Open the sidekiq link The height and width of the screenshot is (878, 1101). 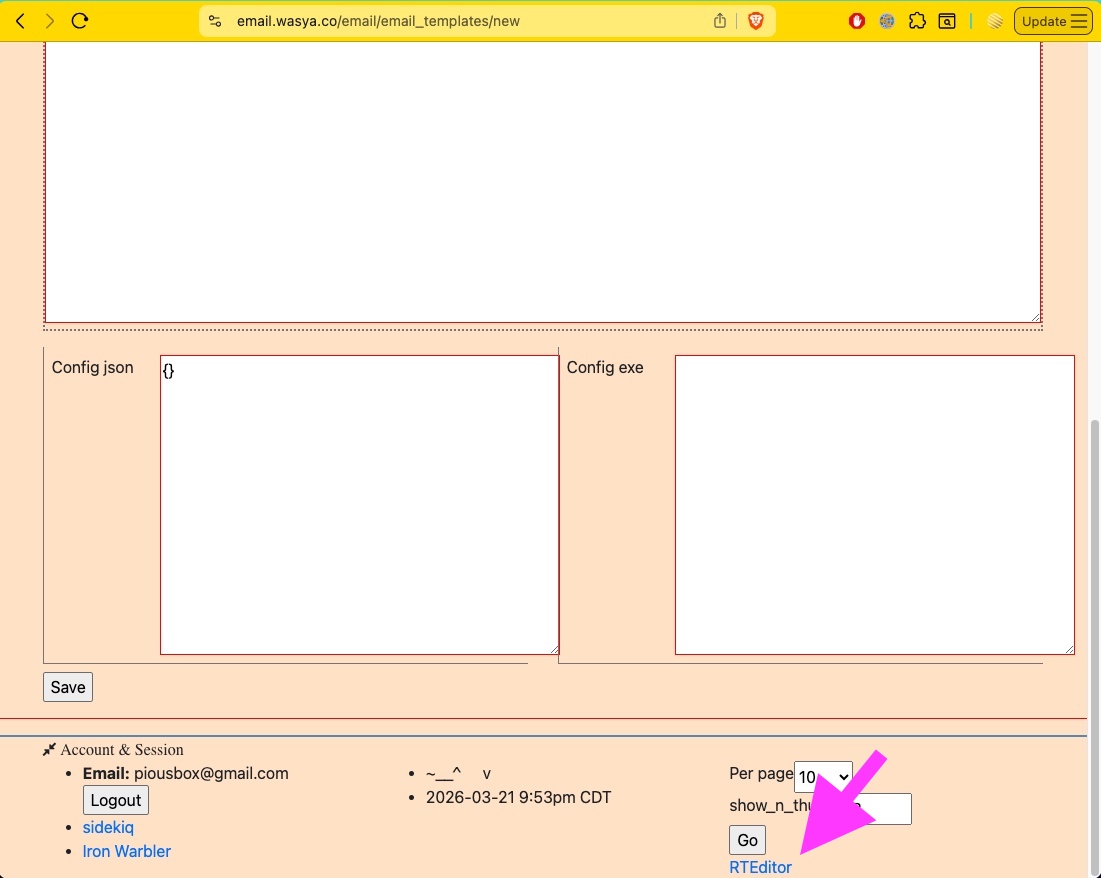(x=108, y=827)
